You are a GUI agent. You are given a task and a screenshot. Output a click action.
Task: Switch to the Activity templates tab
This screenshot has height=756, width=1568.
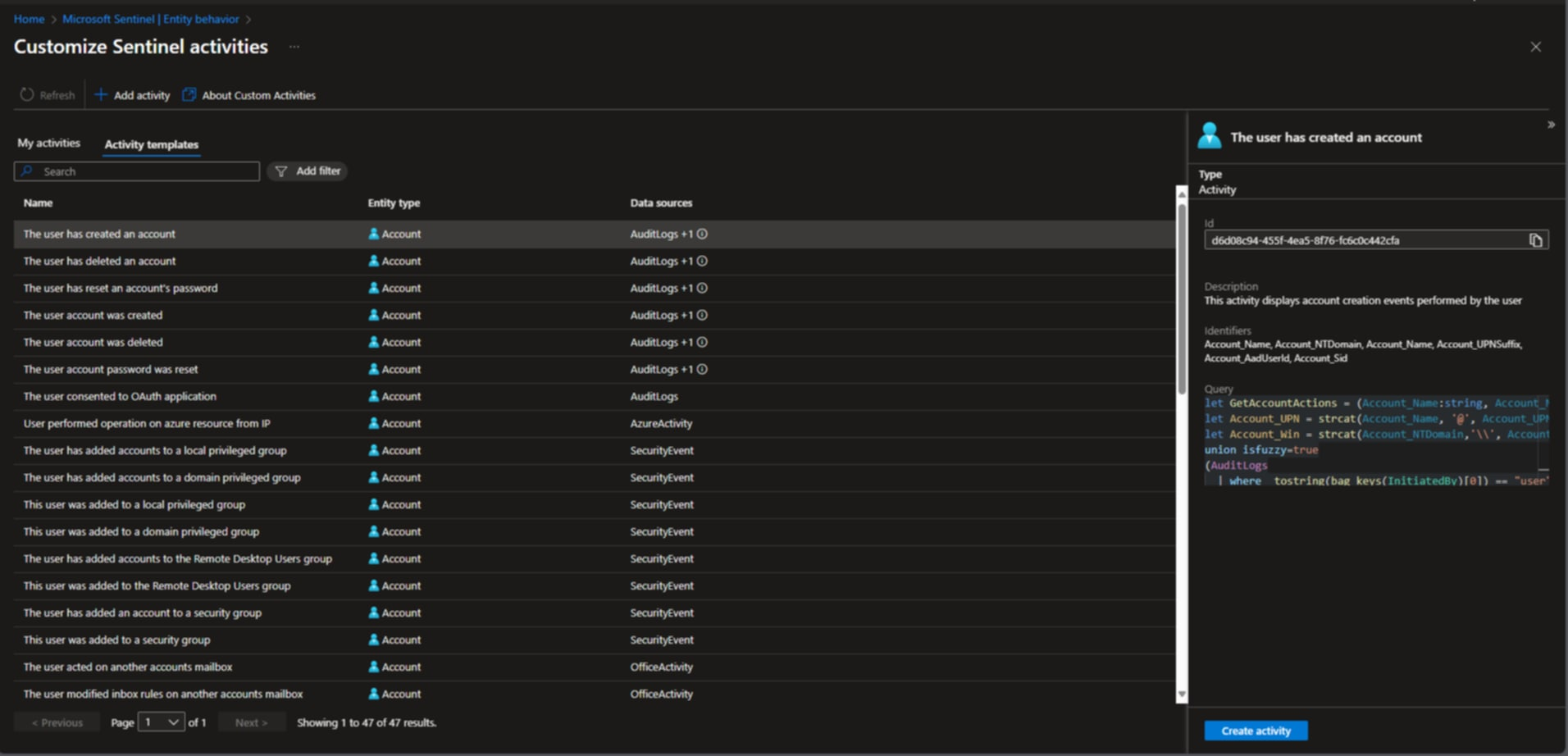click(x=151, y=144)
